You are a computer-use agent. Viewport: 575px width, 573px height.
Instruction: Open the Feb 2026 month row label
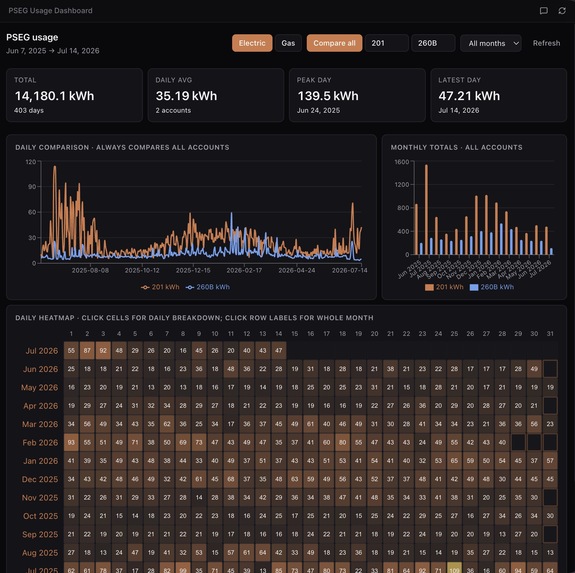click(40, 442)
